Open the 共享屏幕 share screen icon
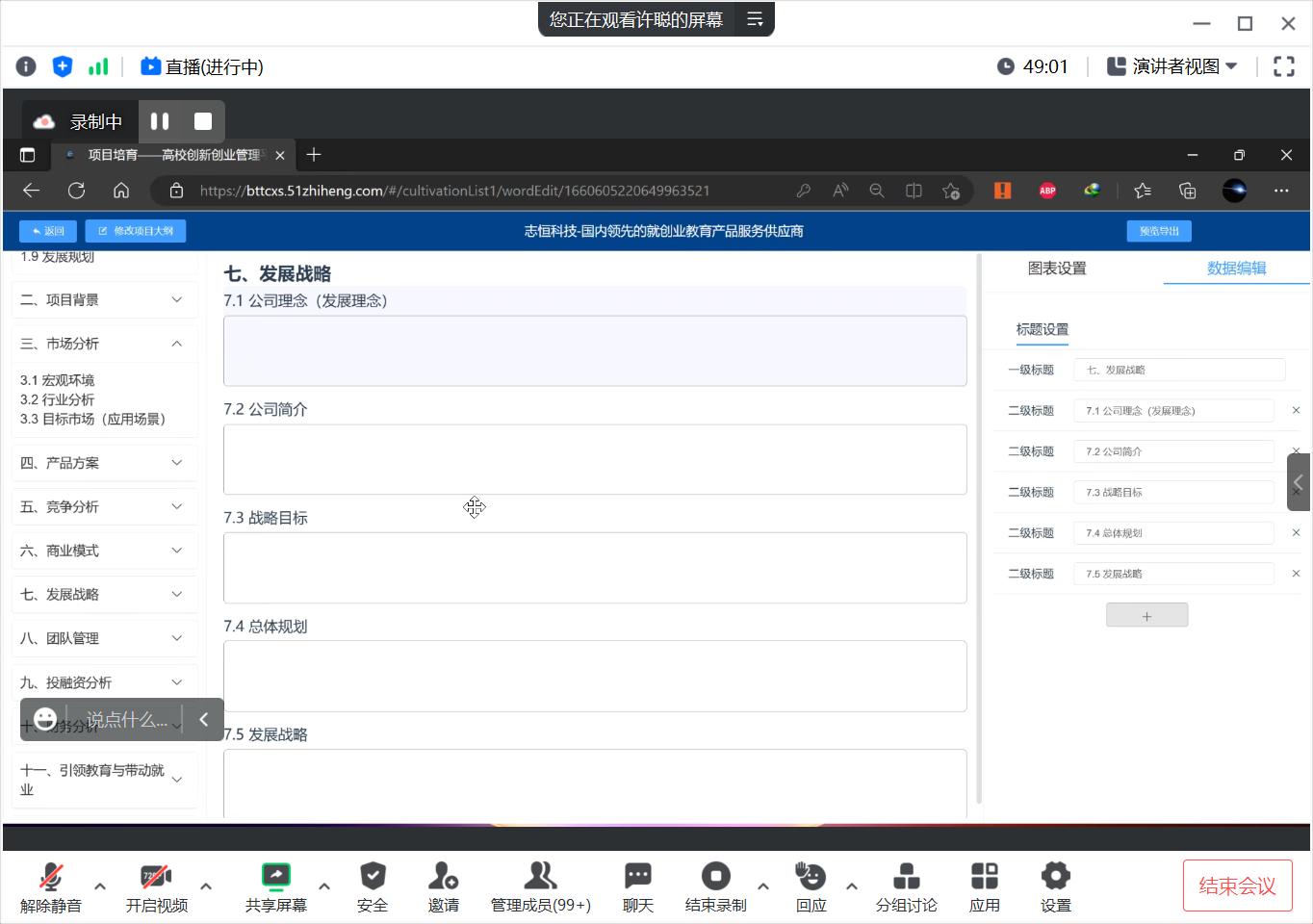The image size is (1313, 924). [x=276, y=877]
